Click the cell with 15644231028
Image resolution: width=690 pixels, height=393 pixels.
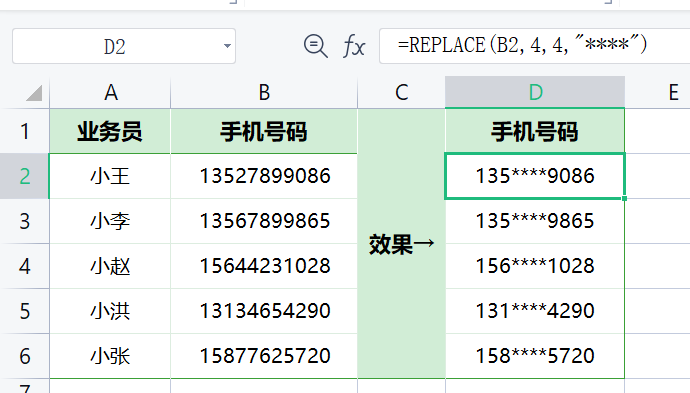click(x=264, y=266)
